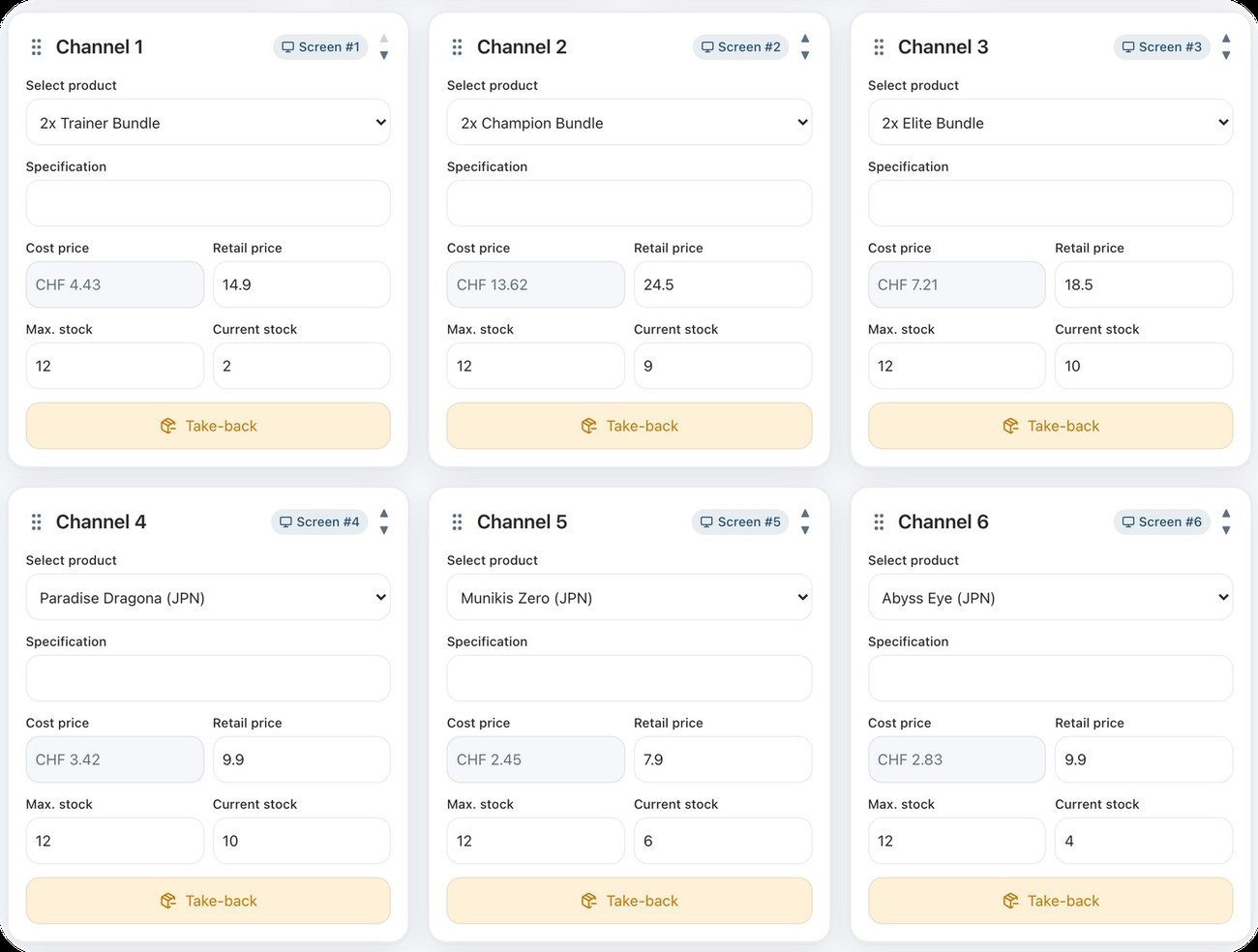Open the Abyss Eye (JPN) product dropdown
The height and width of the screenshot is (952, 1258).
pos(1050,597)
